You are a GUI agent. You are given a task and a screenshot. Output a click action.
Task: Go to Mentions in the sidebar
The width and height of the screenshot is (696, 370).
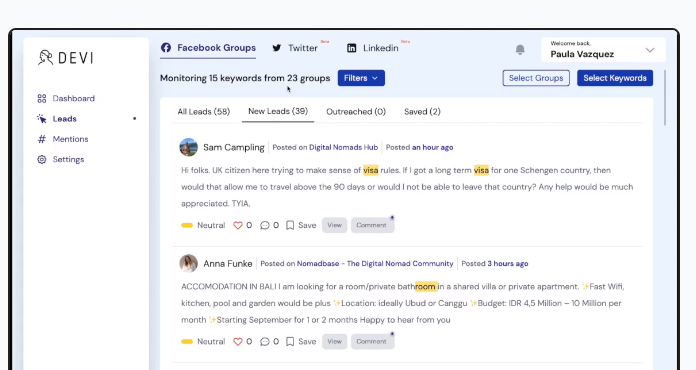coord(63,139)
